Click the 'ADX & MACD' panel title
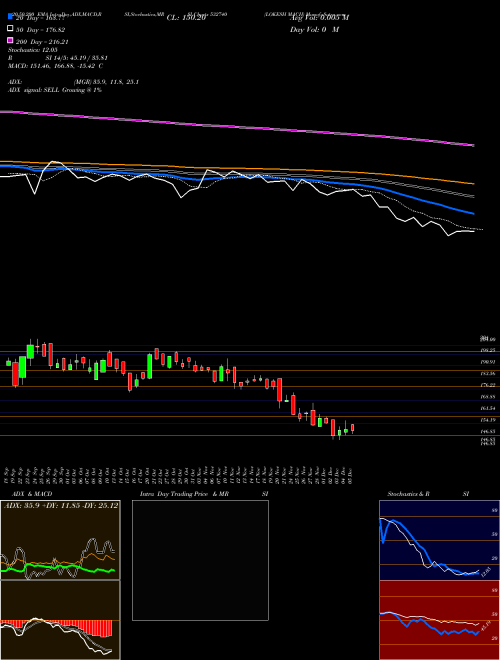This screenshot has width=500, height=660. click(x=32, y=494)
